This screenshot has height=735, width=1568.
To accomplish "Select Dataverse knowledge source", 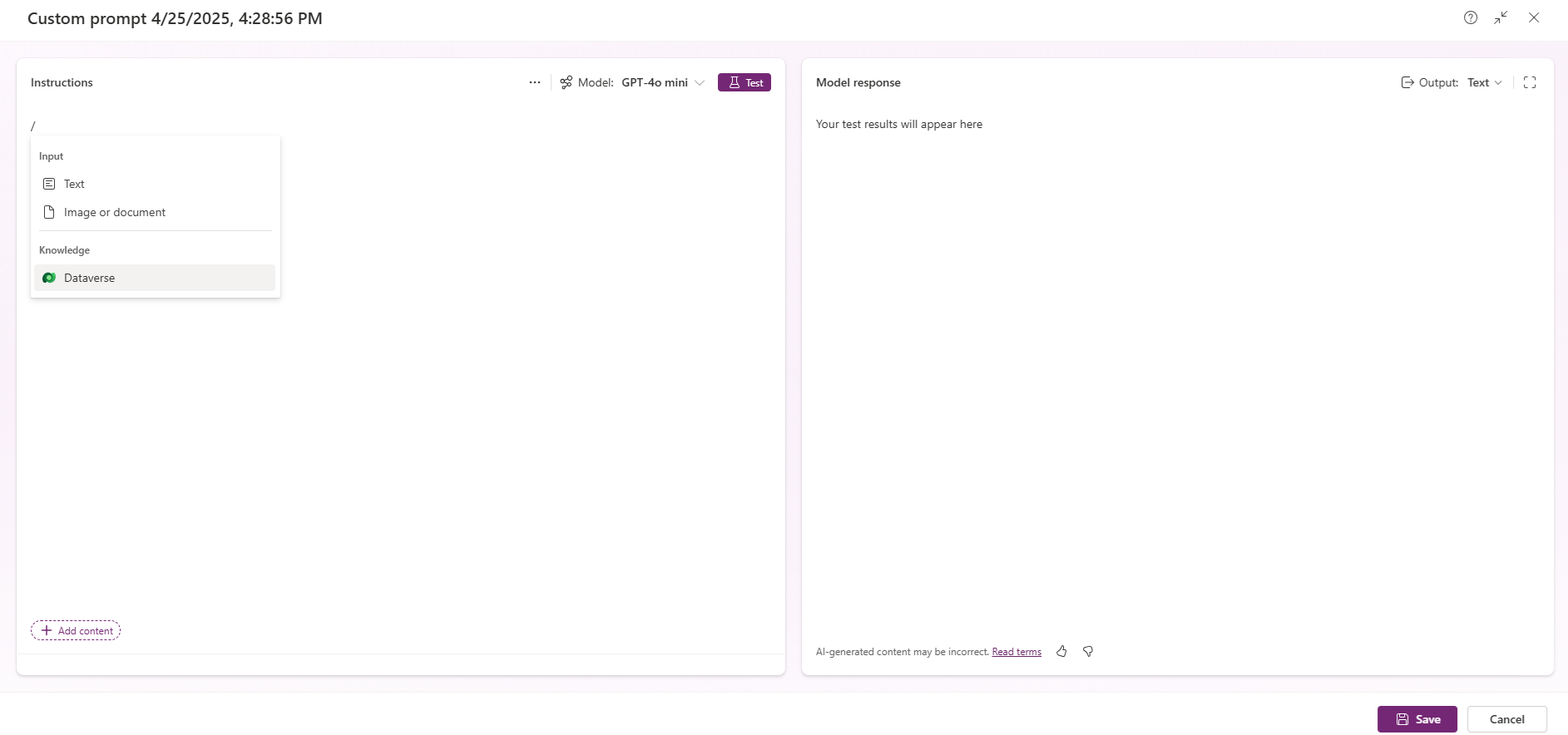I will (155, 278).
